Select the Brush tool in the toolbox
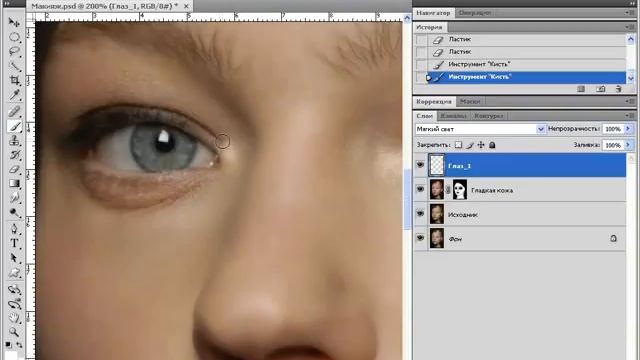The height and width of the screenshot is (360, 640). (14, 126)
